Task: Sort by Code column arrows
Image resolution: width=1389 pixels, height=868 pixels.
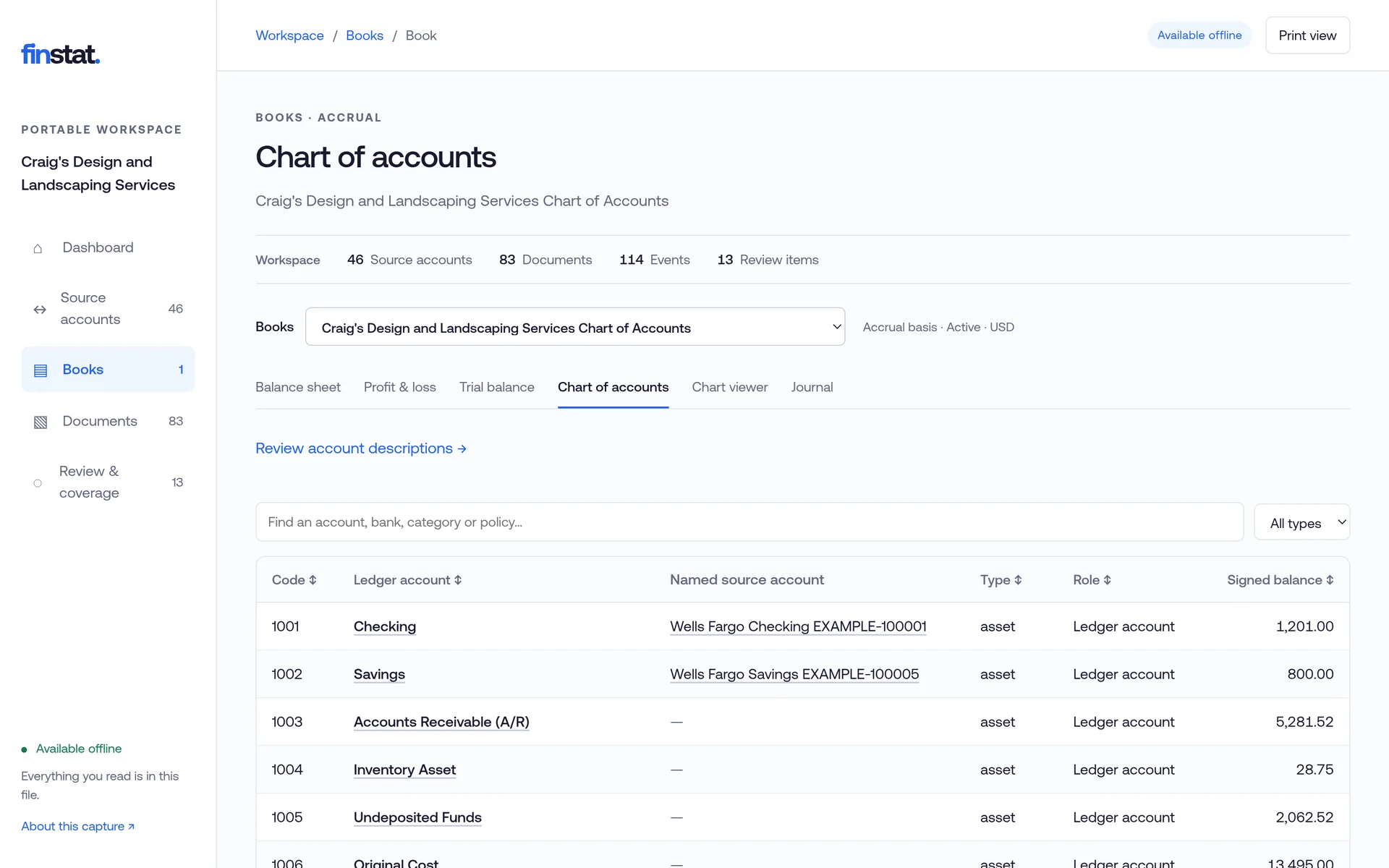Action: tap(313, 580)
